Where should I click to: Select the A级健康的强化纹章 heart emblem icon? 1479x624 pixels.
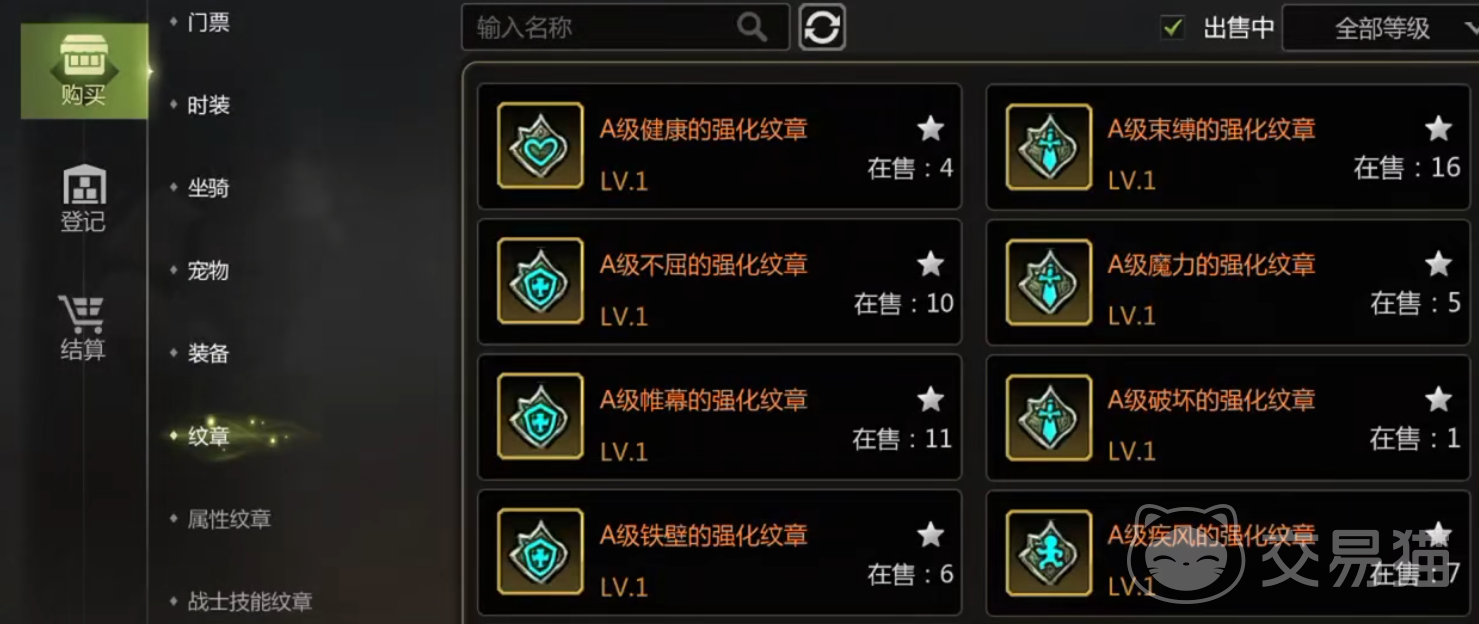[x=540, y=145]
